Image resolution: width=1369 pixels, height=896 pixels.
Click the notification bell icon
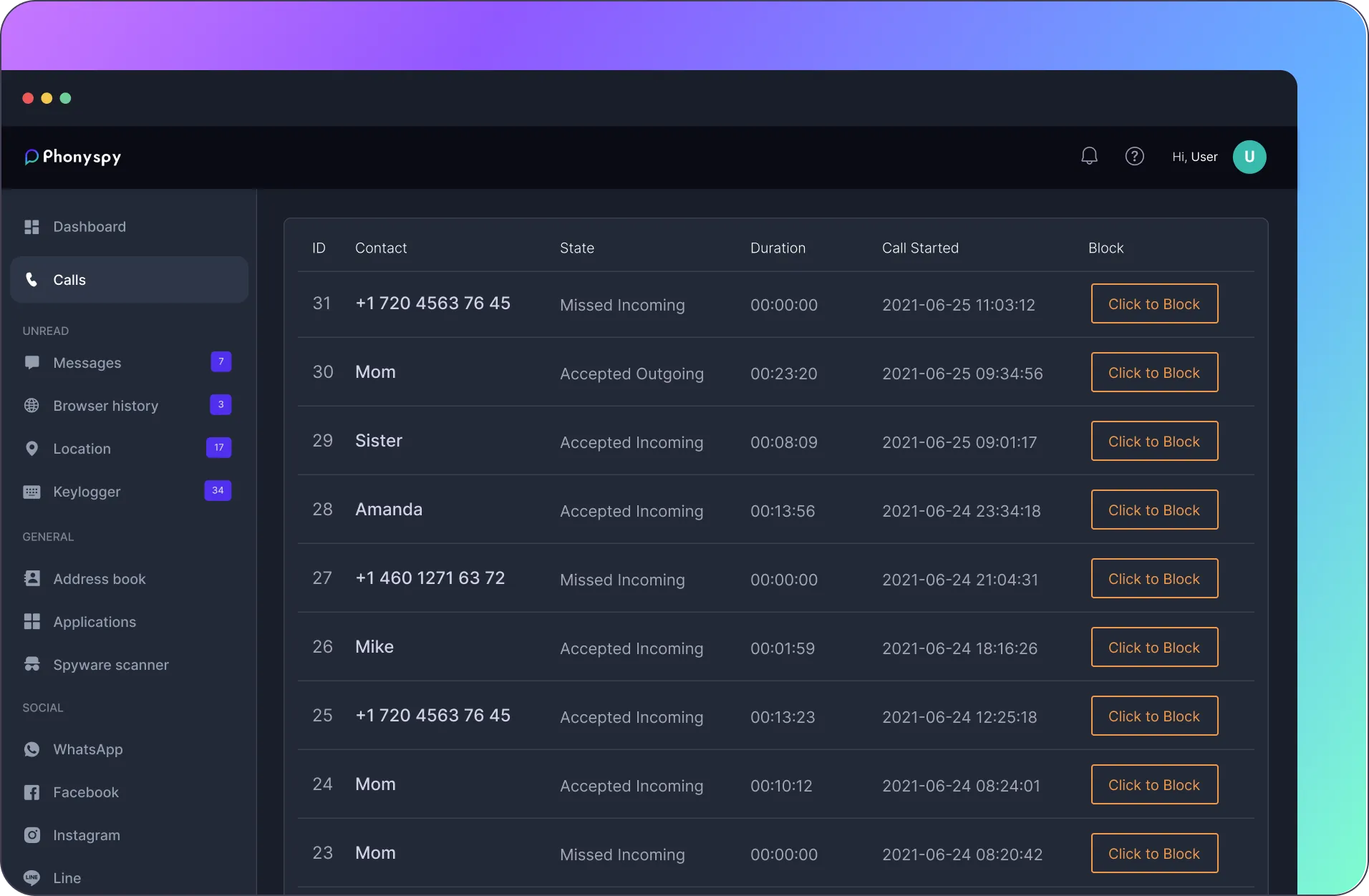pos(1089,156)
